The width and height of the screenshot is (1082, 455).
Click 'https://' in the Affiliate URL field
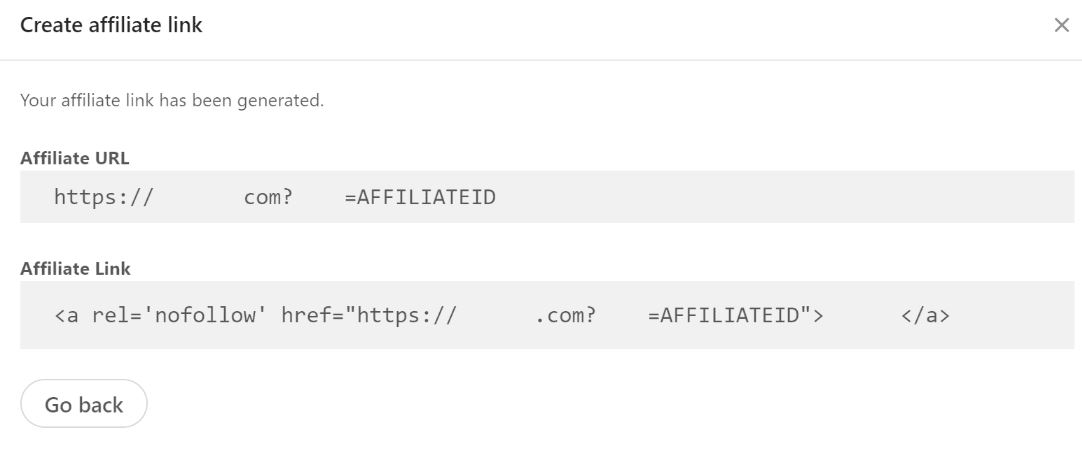[104, 197]
